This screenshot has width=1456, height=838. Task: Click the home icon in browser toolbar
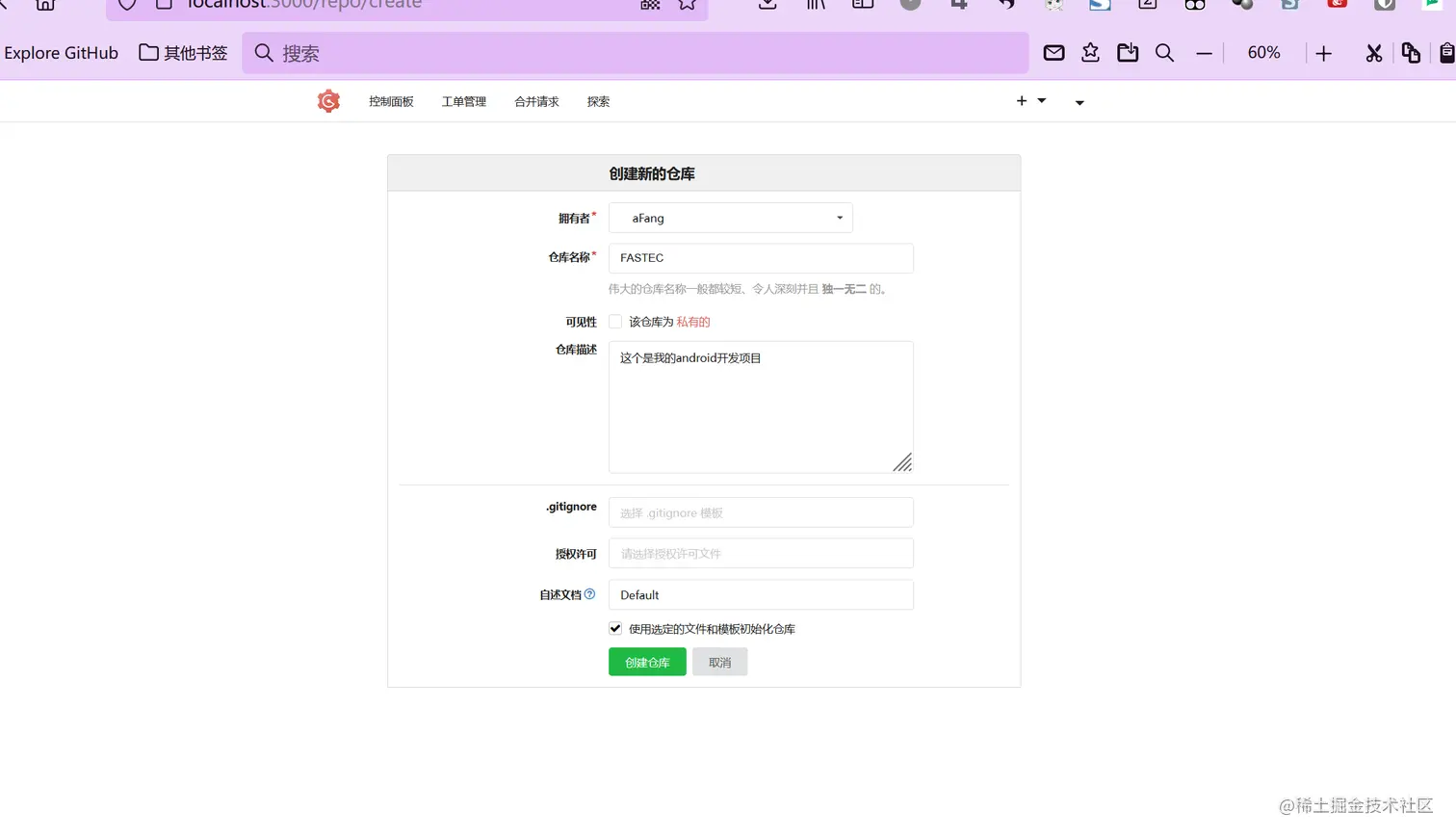click(x=45, y=5)
